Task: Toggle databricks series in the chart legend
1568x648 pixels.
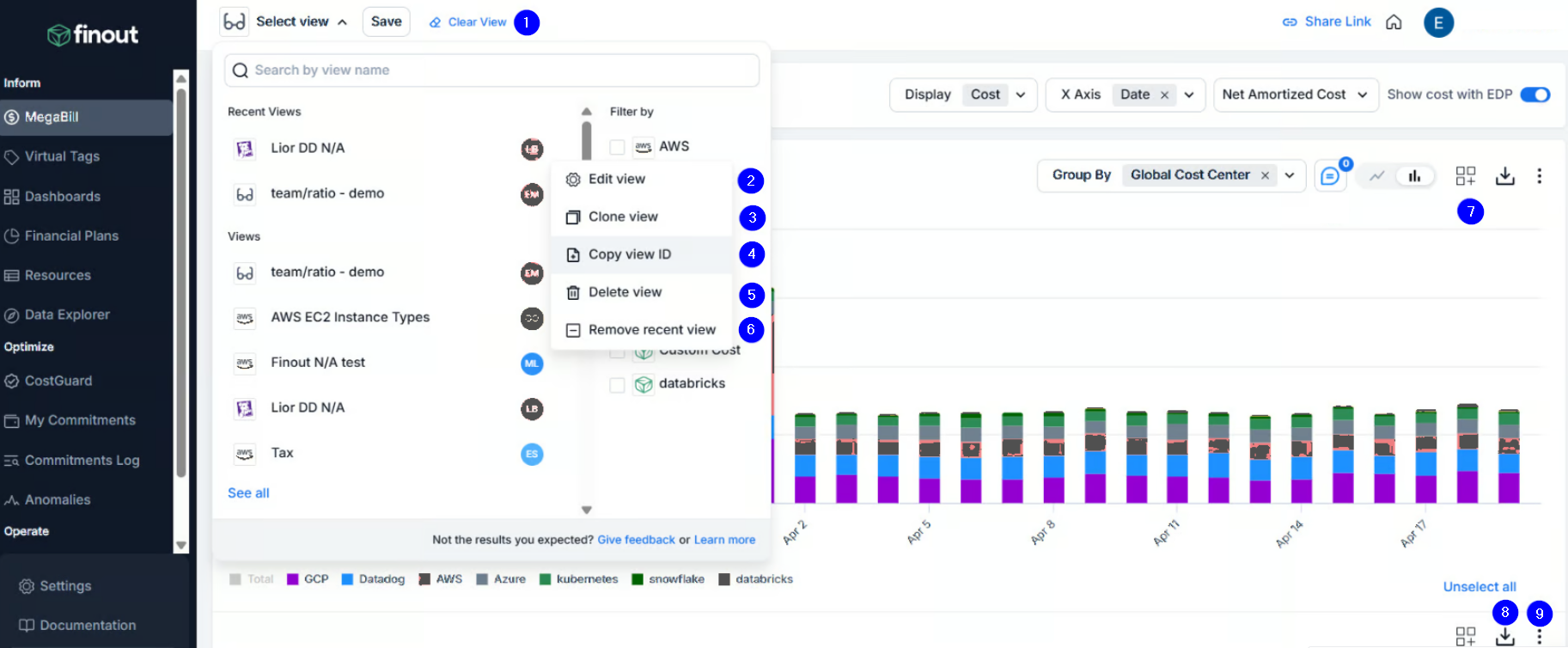Action: (x=756, y=579)
